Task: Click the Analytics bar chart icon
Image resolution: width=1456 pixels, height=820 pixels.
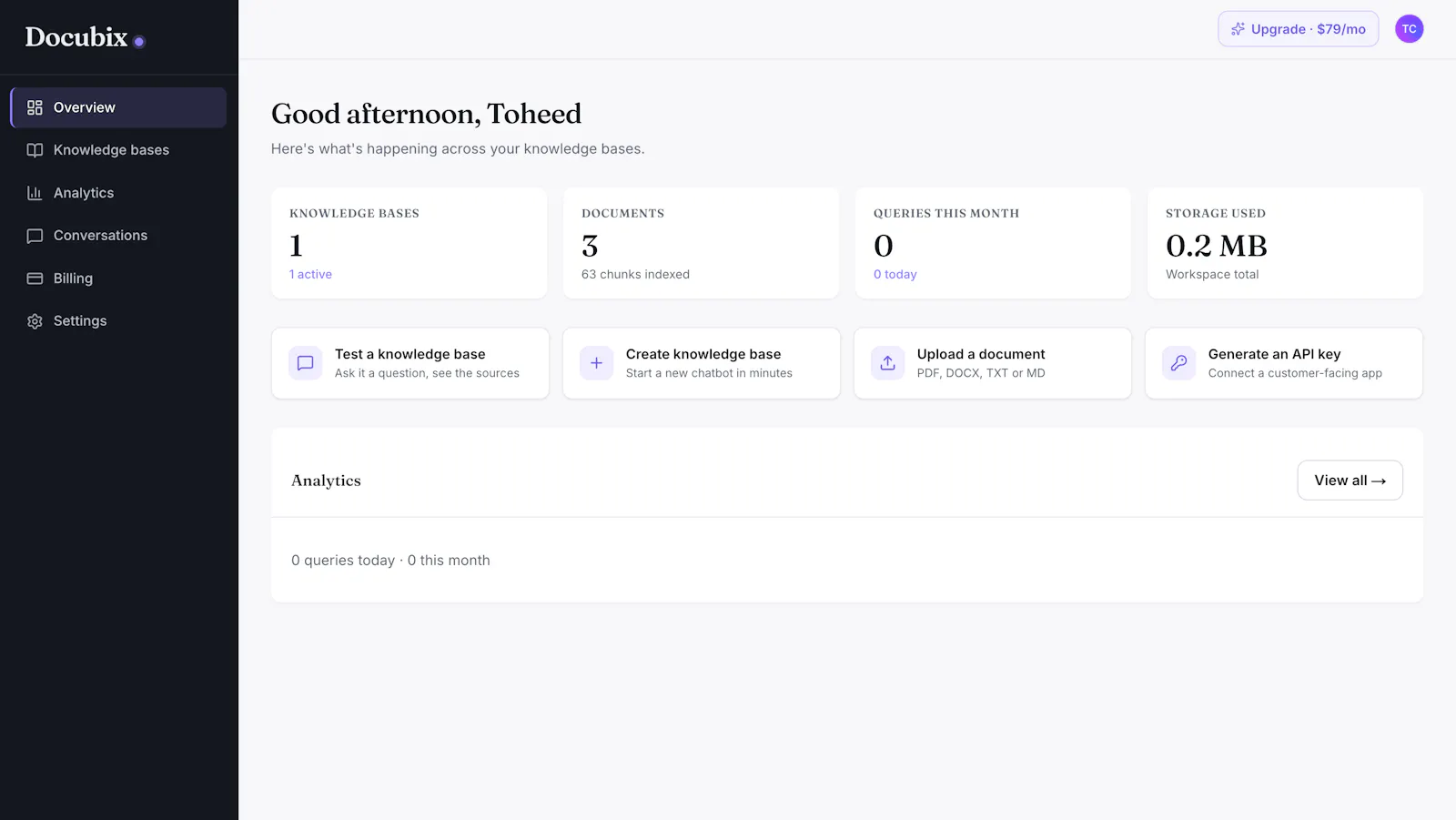Action: pos(35,193)
